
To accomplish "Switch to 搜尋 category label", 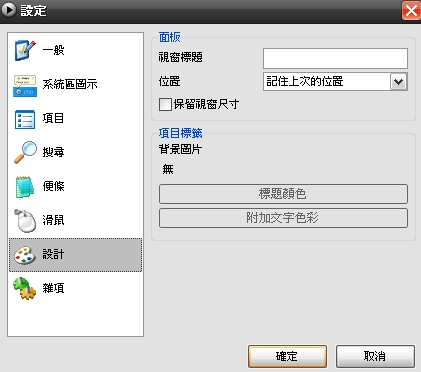I will click(x=53, y=152).
